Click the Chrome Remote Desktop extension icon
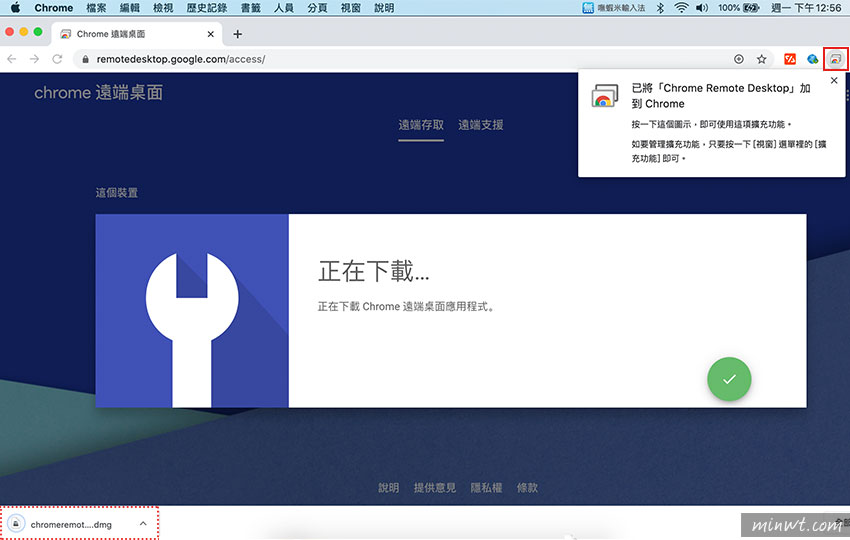 (x=835, y=59)
